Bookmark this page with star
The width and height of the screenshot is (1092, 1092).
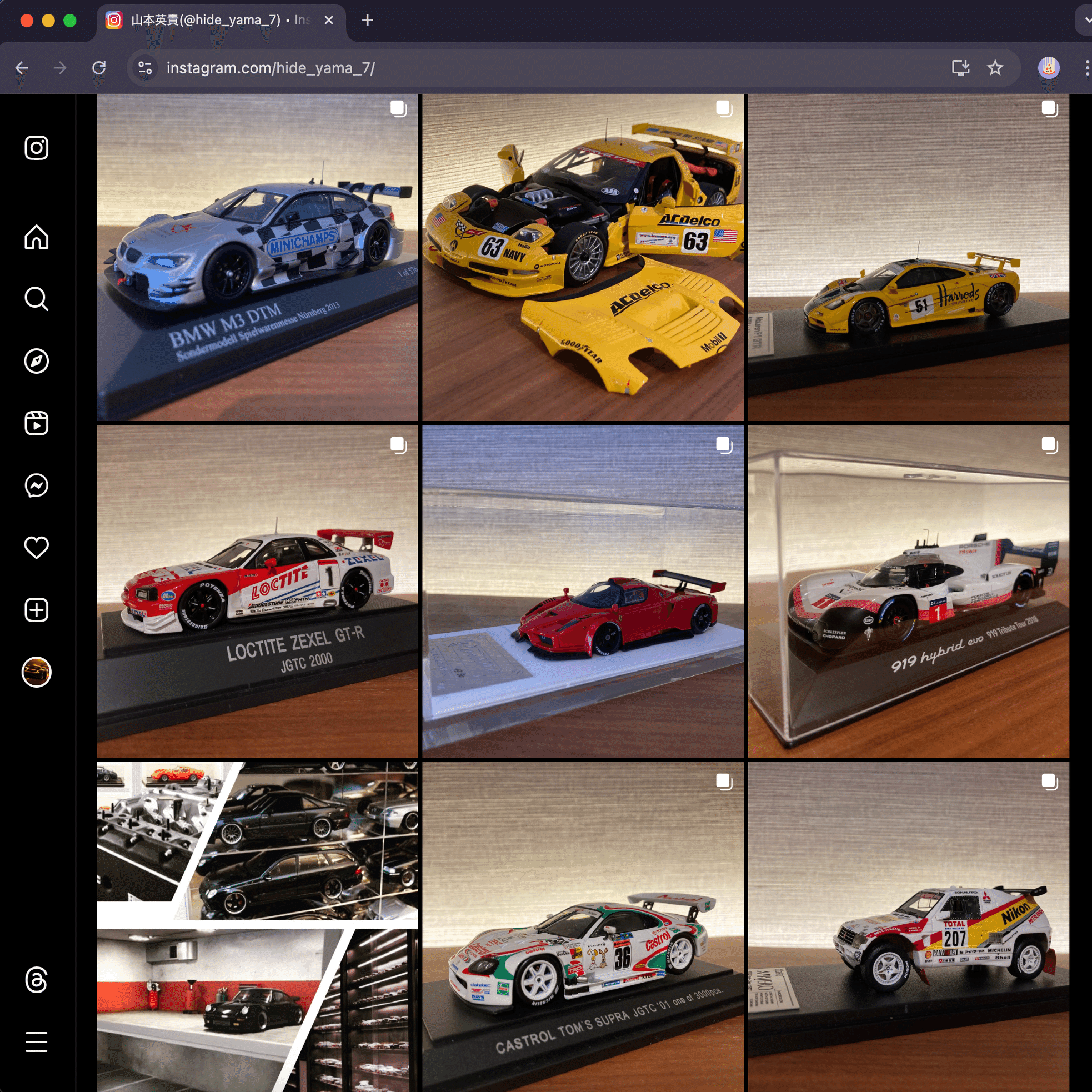[995, 68]
